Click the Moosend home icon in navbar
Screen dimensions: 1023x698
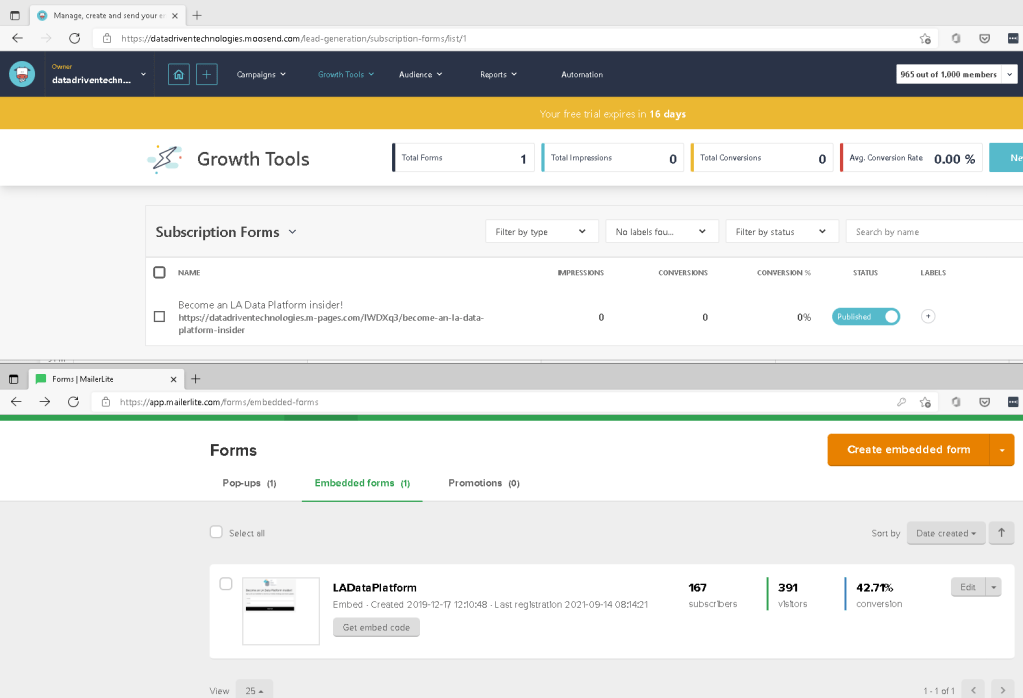[x=178, y=74]
